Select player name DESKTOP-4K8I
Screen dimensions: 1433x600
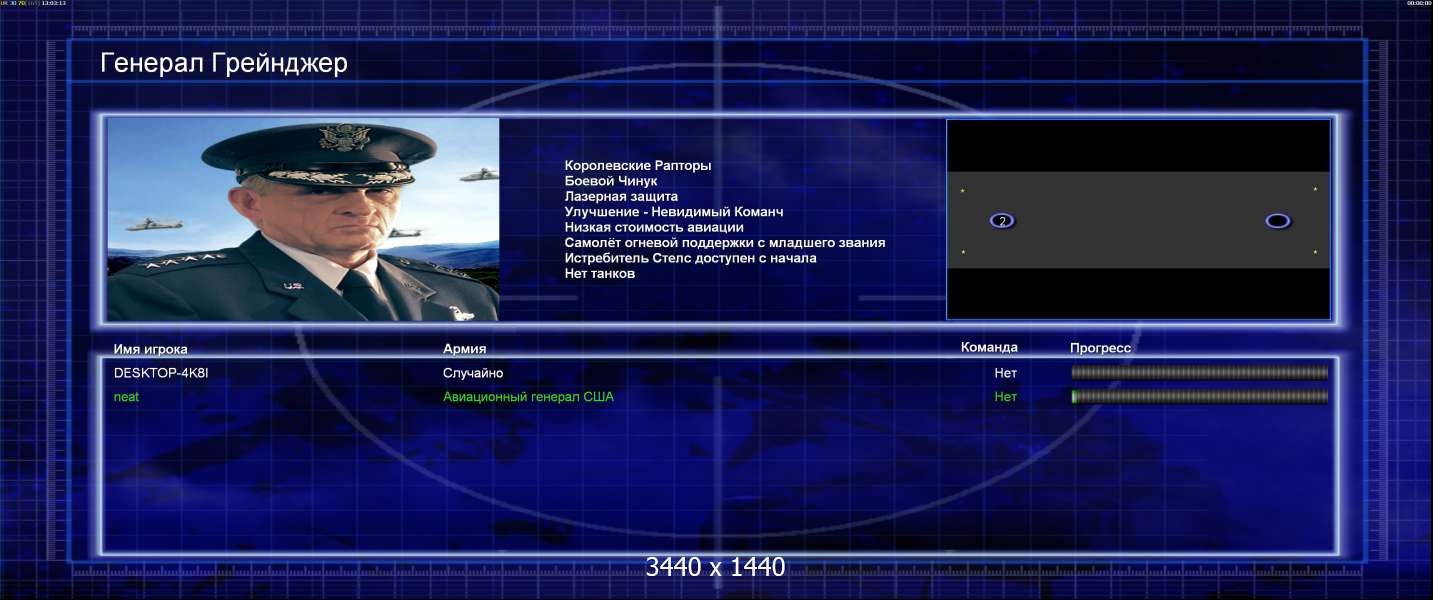tap(161, 373)
